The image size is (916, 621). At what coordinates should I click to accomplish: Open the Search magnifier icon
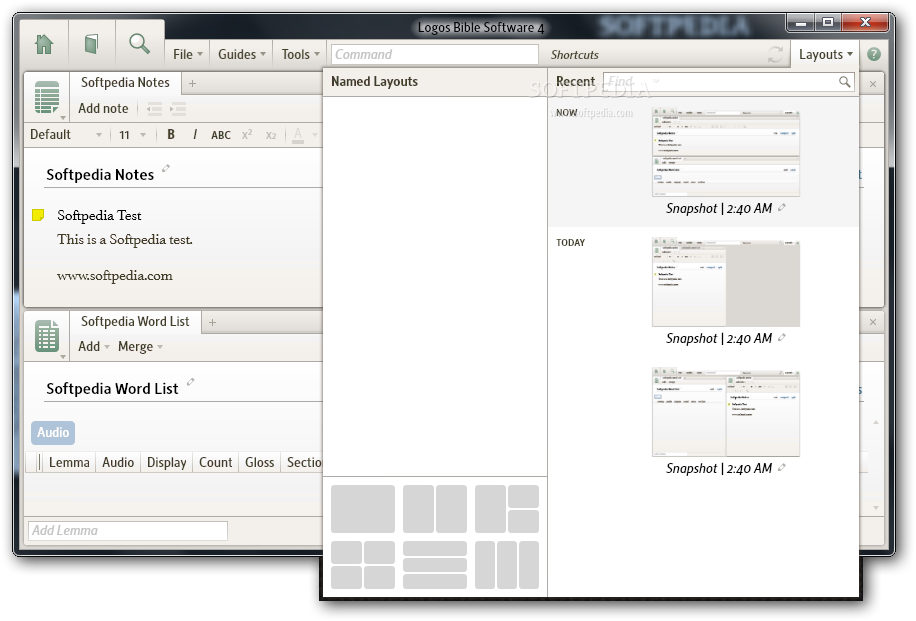[x=139, y=44]
